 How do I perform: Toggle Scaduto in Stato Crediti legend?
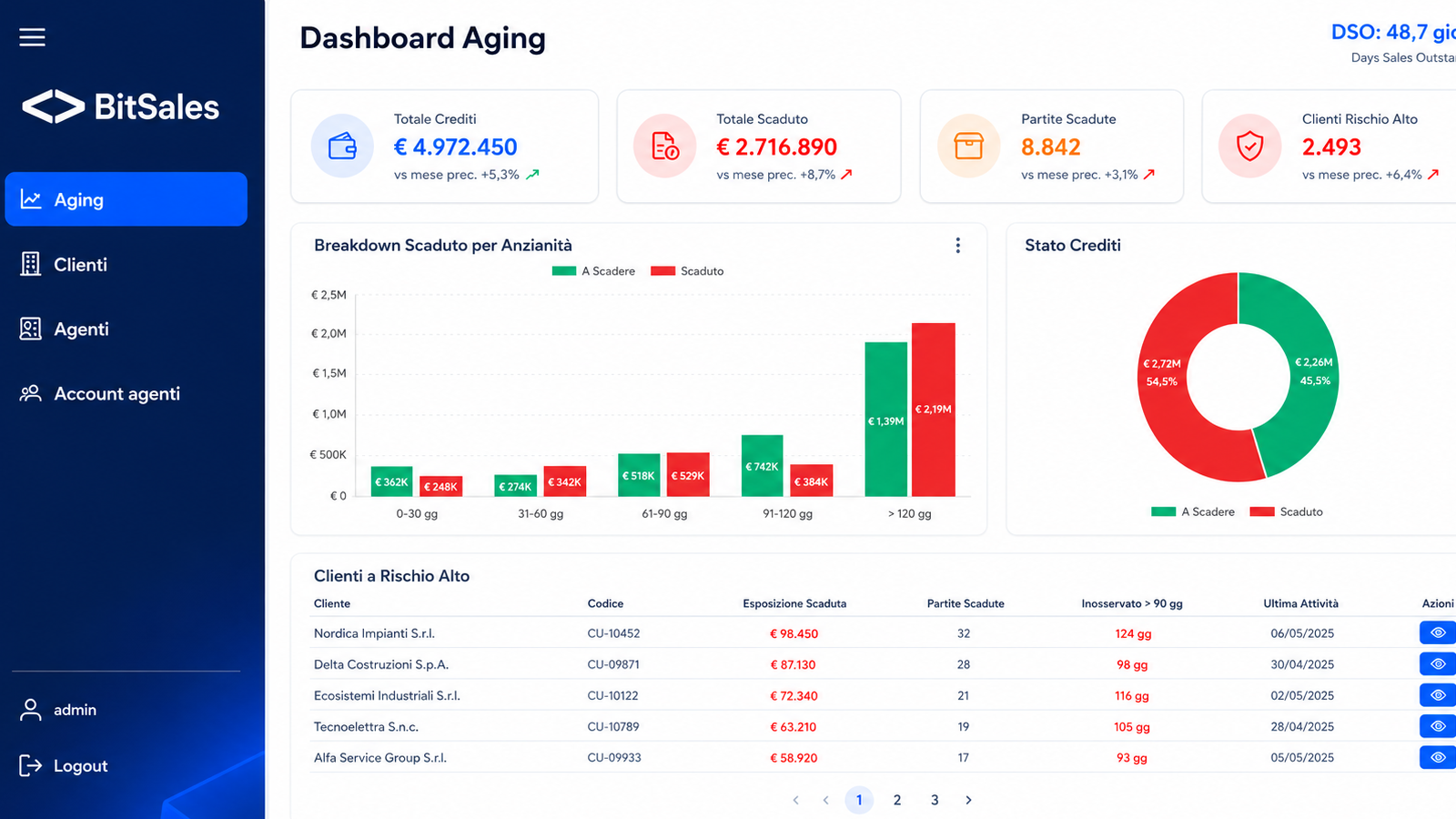pyautogui.click(x=1287, y=511)
